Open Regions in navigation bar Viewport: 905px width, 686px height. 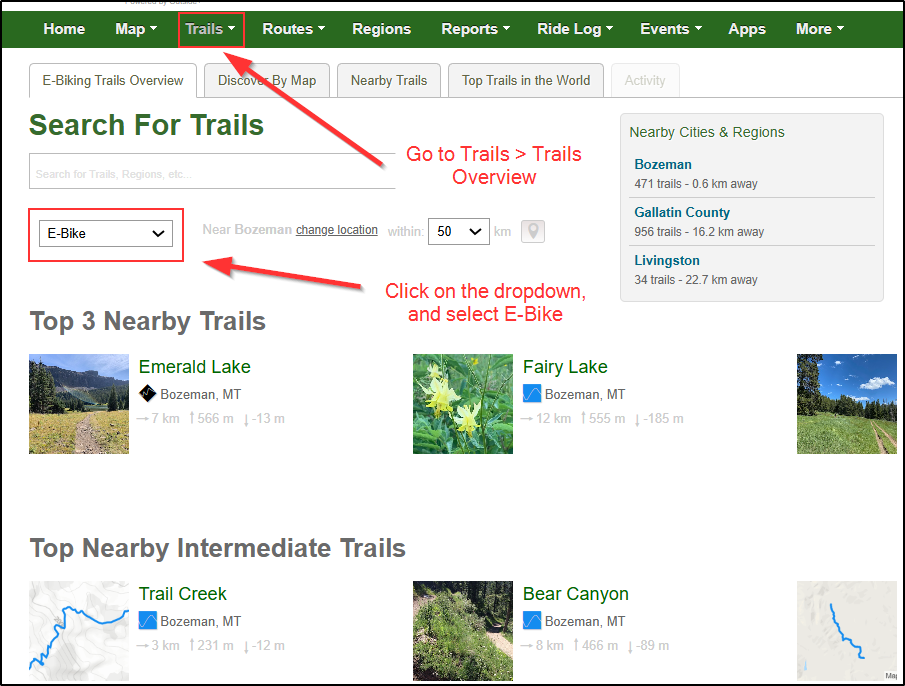382,29
